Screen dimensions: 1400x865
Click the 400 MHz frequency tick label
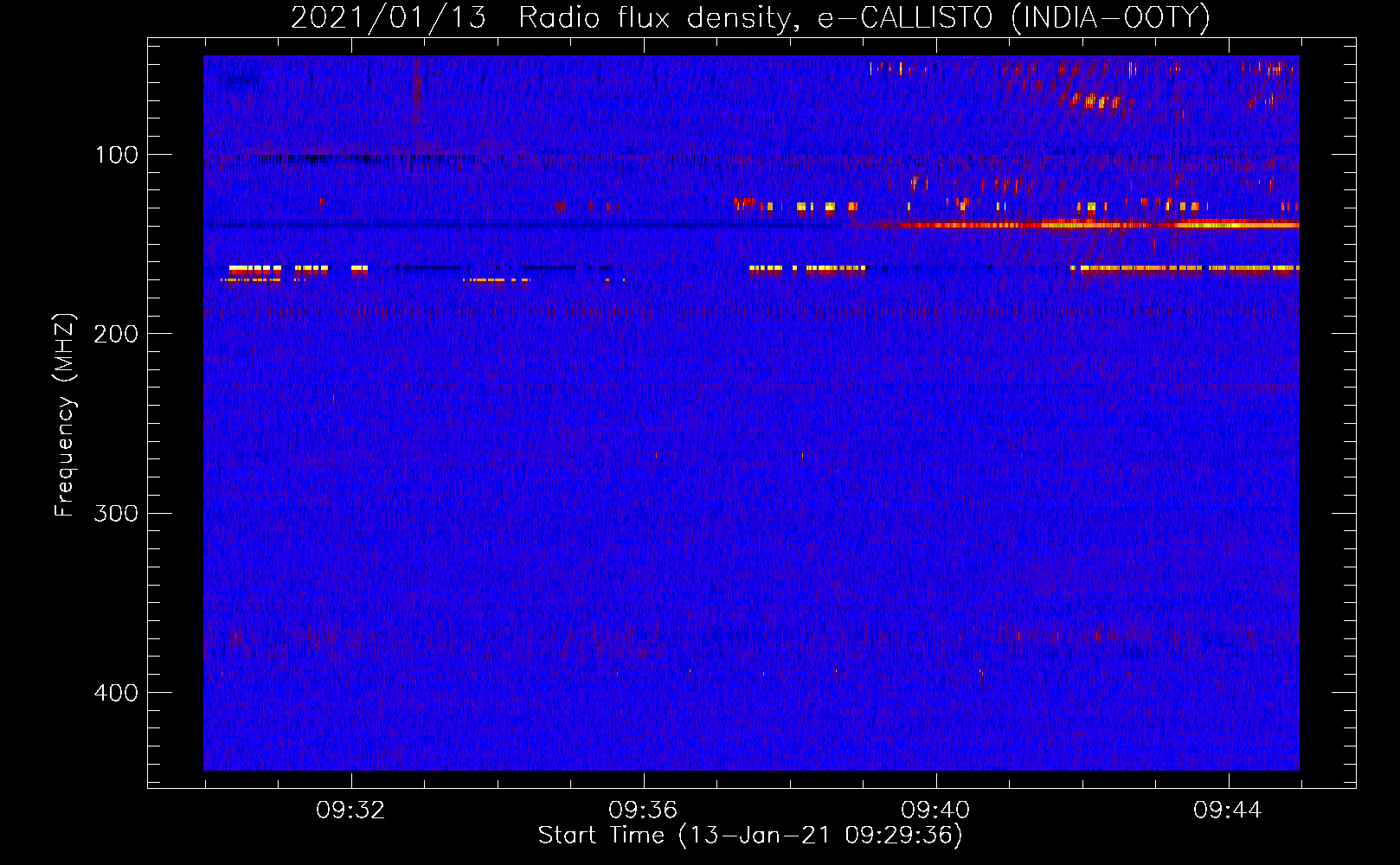pyautogui.click(x=116, y=693)
